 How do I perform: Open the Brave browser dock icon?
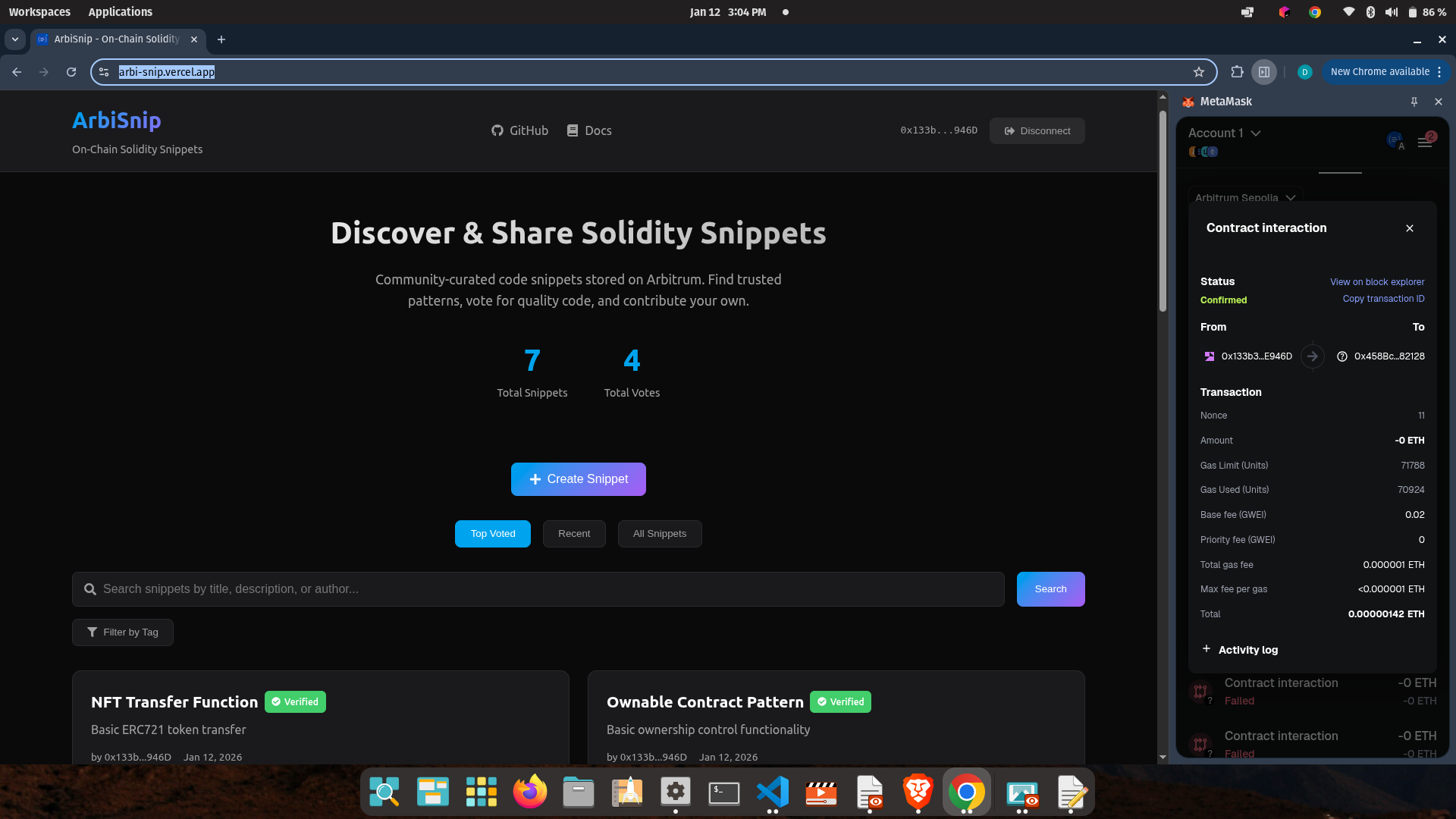918,792
